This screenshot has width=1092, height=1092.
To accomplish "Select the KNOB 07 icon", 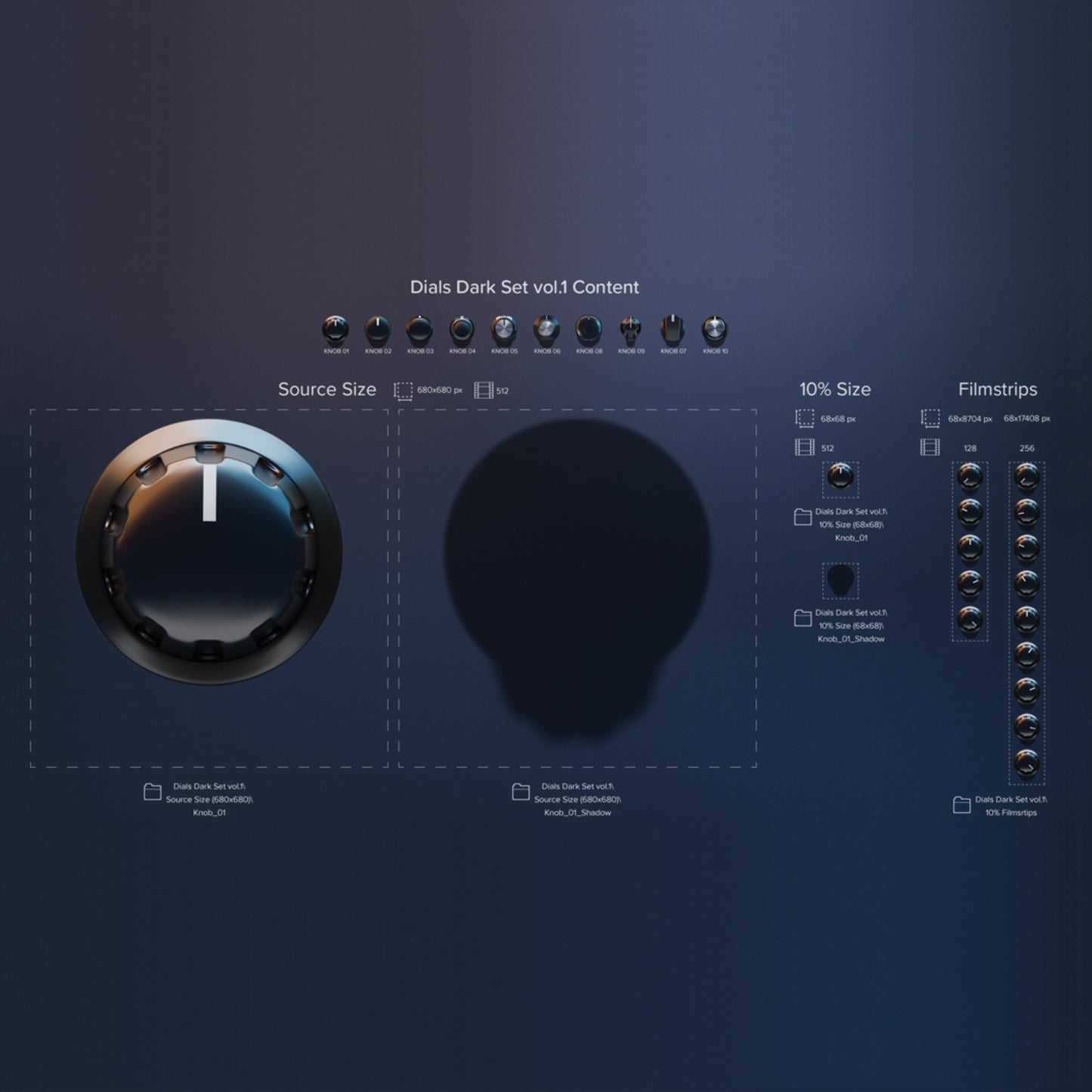I will click(x=671, y=326).
